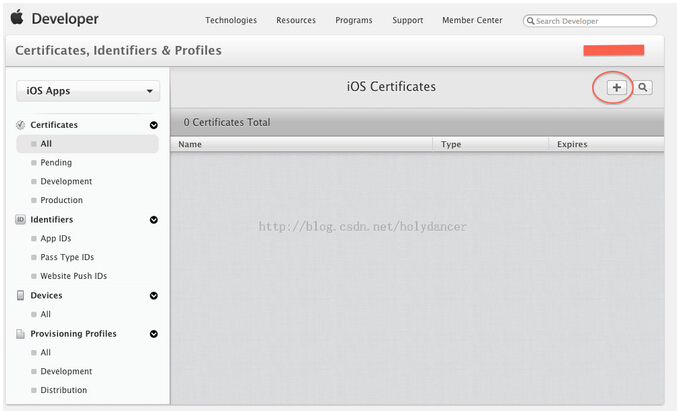Viewport: 677px width, 411px height.
Task: Select All under Certificates
Action: [x=88, y=144]
